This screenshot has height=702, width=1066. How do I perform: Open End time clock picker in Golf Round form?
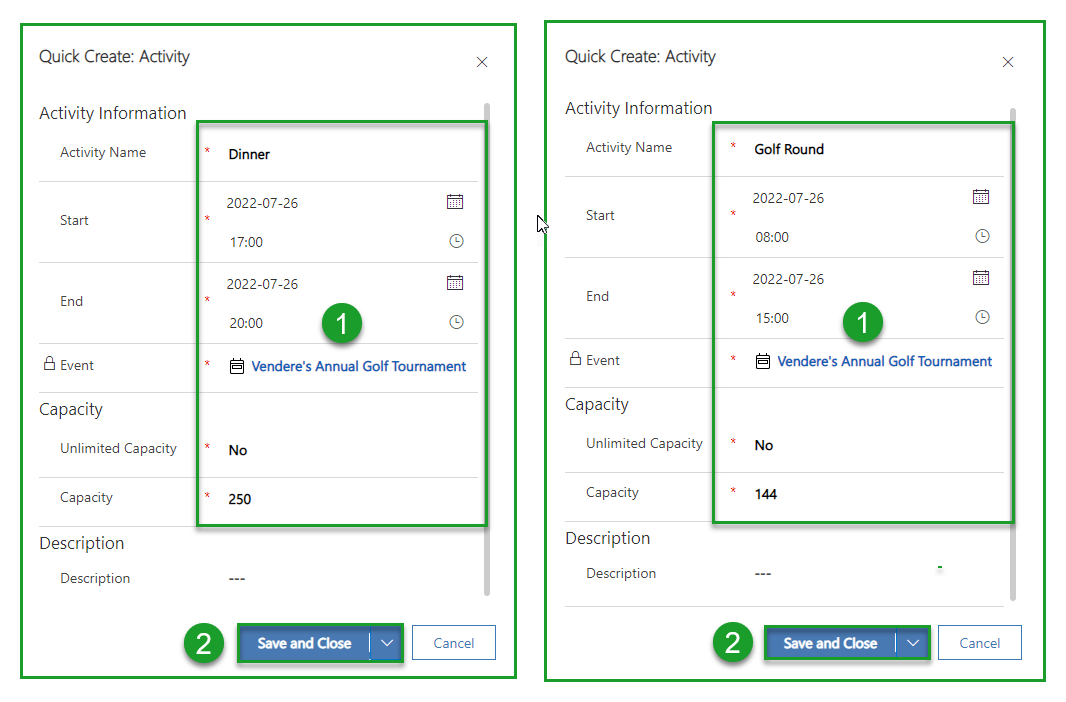point(982,317)
